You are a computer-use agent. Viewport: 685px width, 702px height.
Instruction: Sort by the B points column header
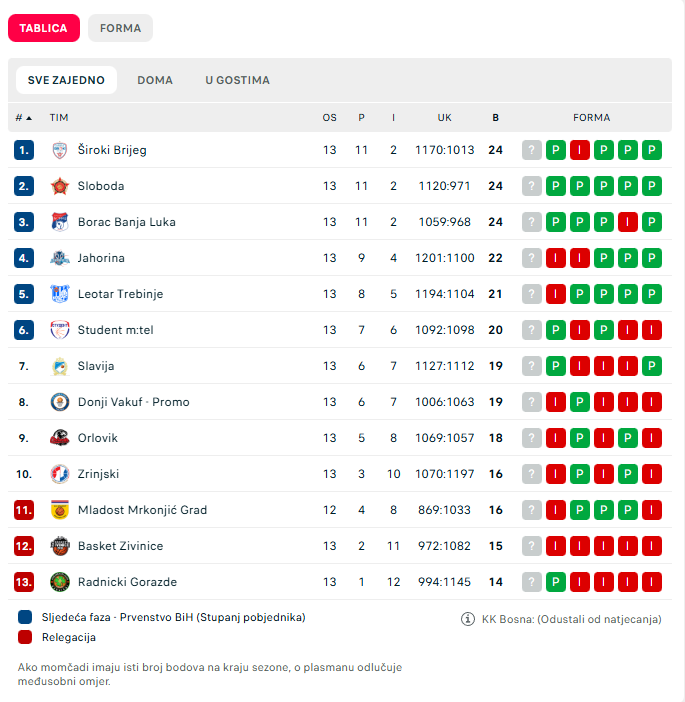pyautogui.click(x=495, y=118)
